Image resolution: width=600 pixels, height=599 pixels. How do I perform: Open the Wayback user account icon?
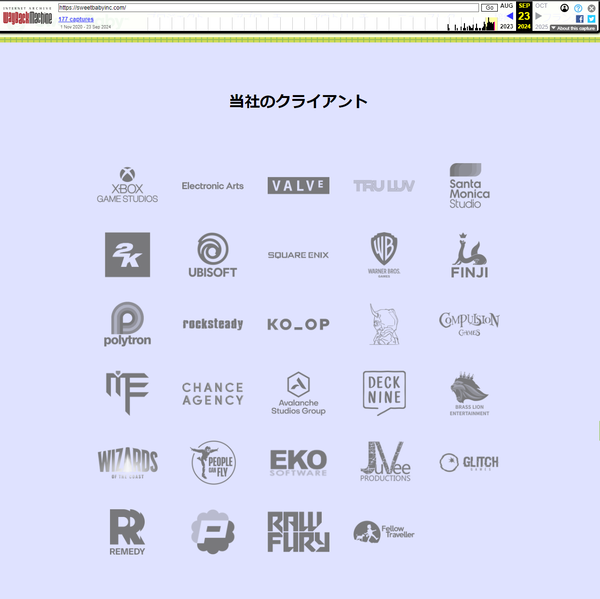(564, 8)
